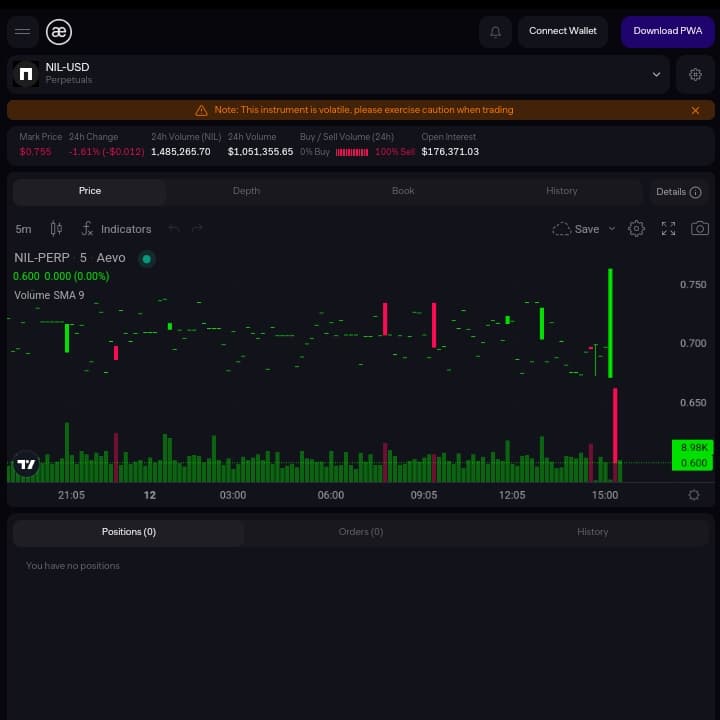Expand the Save layout dropdown arrow
The width and height of the screenshot is (720, 720).
click(x=612, y=229)
